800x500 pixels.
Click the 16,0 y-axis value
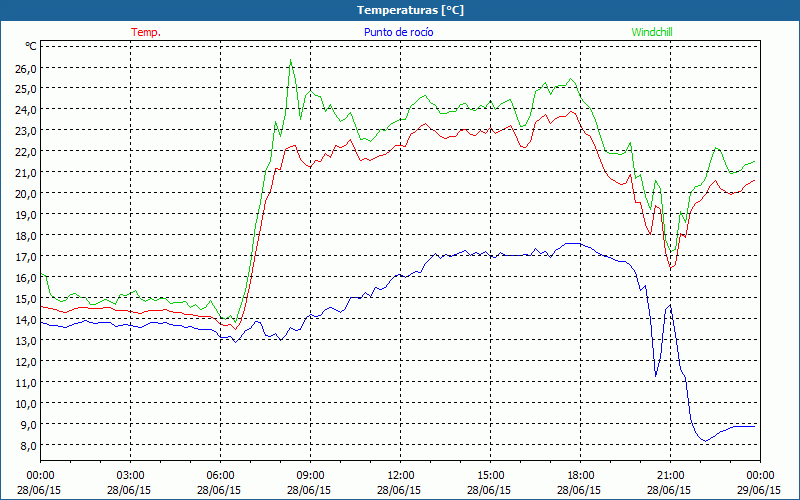(x=26, y=278)
